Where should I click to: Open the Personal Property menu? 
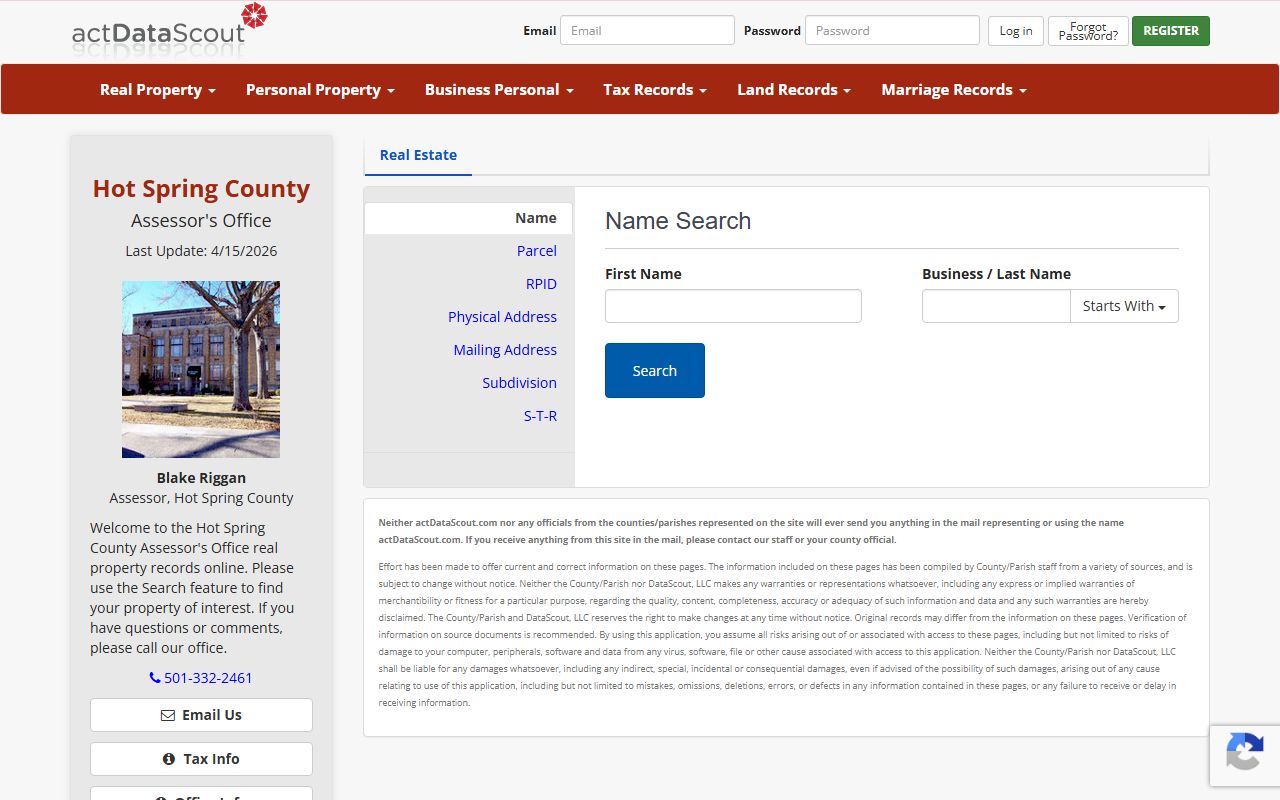pos(320,89)
